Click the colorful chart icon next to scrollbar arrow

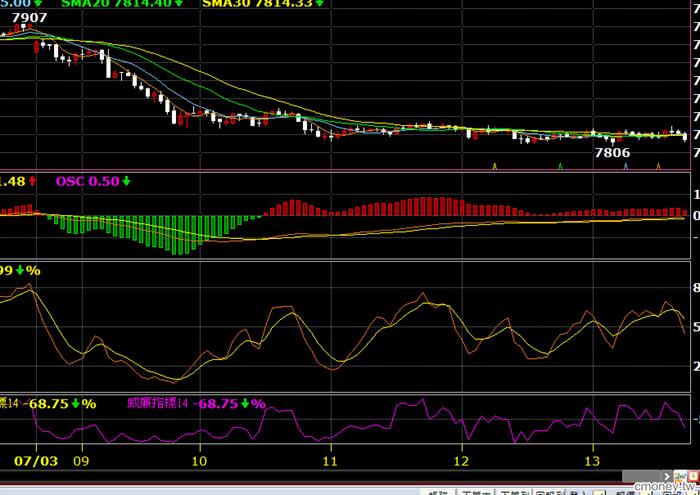pos(680,477)
